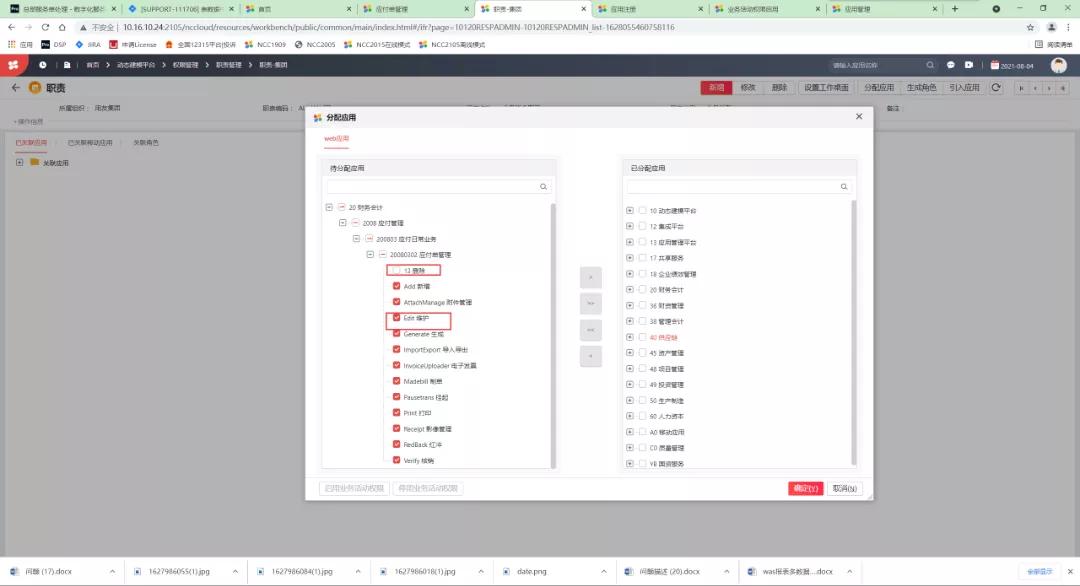Expand the 40 供应链 node

click(630, 337)
